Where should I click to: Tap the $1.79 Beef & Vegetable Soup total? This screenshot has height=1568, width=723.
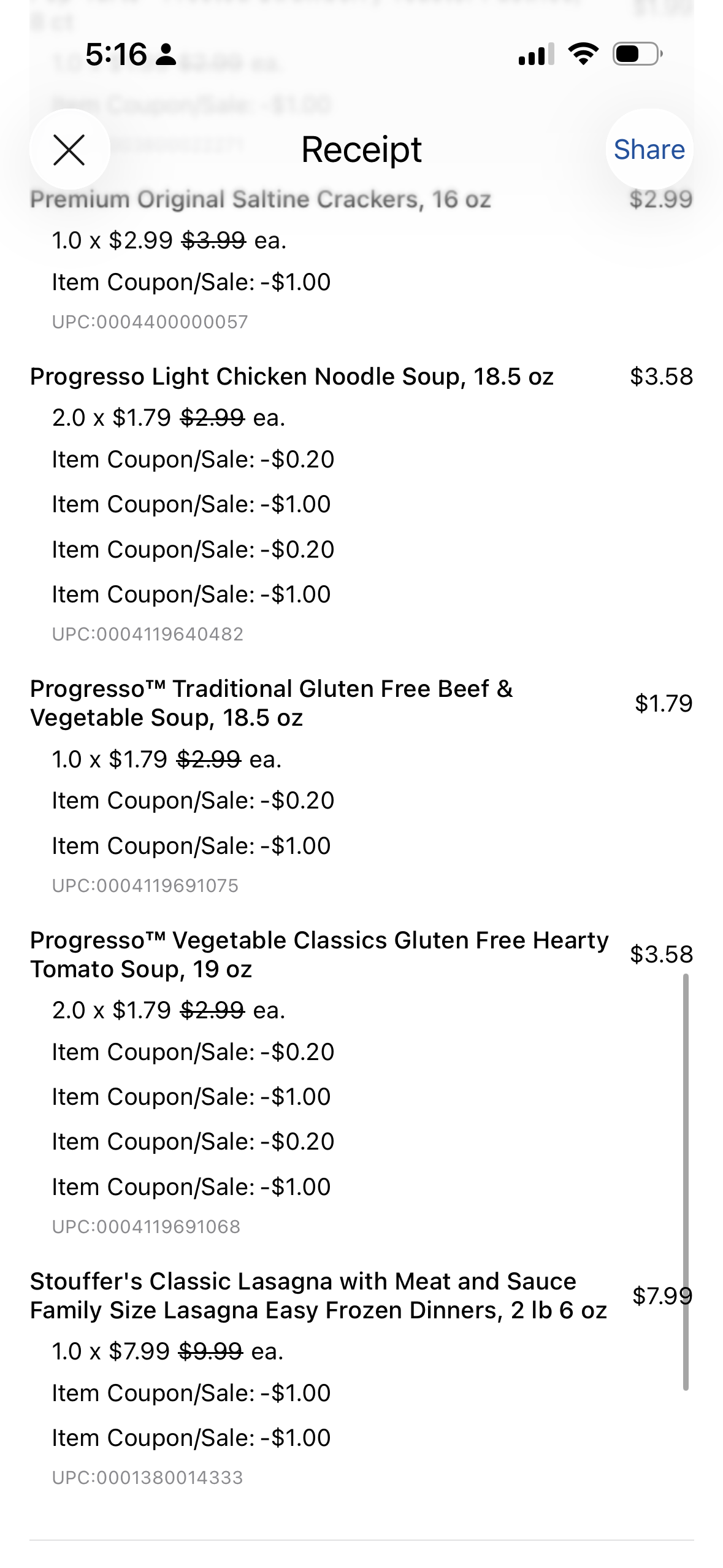pyautogui.click(x=663, y=703)
